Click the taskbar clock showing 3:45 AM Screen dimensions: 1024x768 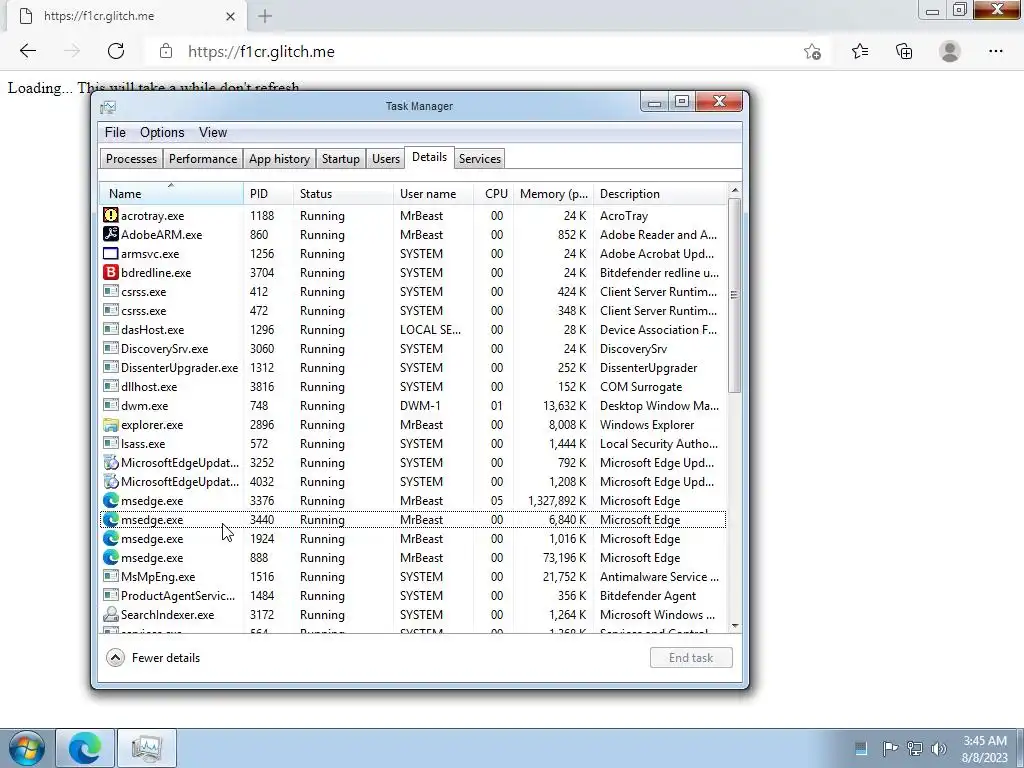tap(985, 748)
